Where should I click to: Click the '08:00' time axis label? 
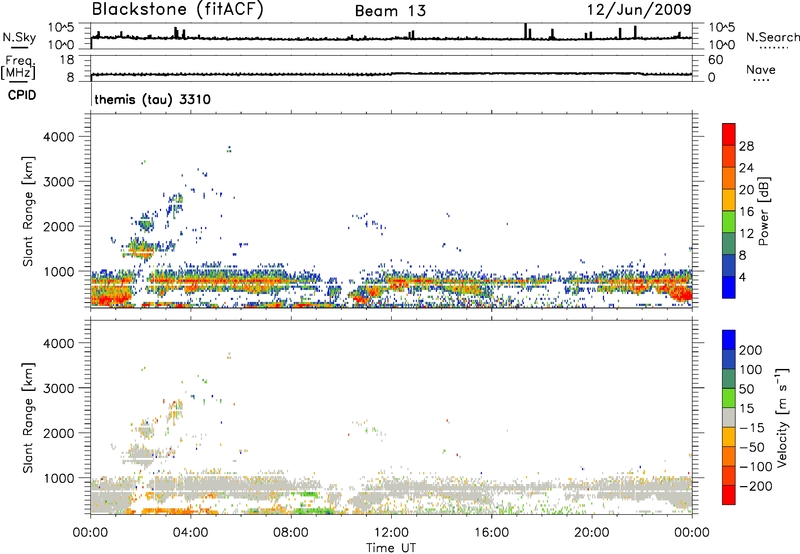pos(291,533)
